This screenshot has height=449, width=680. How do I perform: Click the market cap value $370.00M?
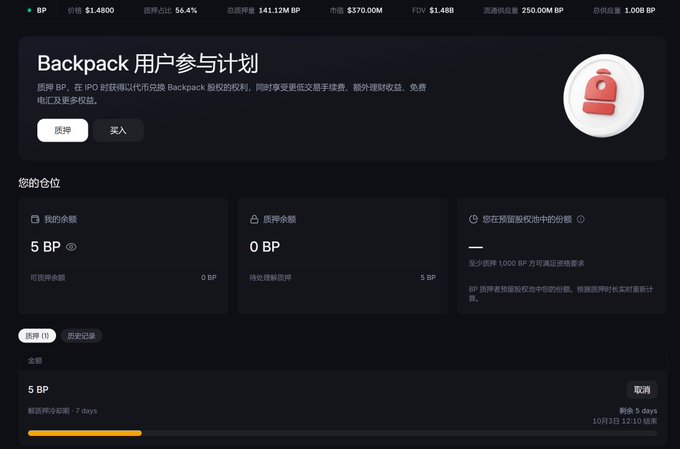coord(365,10)
